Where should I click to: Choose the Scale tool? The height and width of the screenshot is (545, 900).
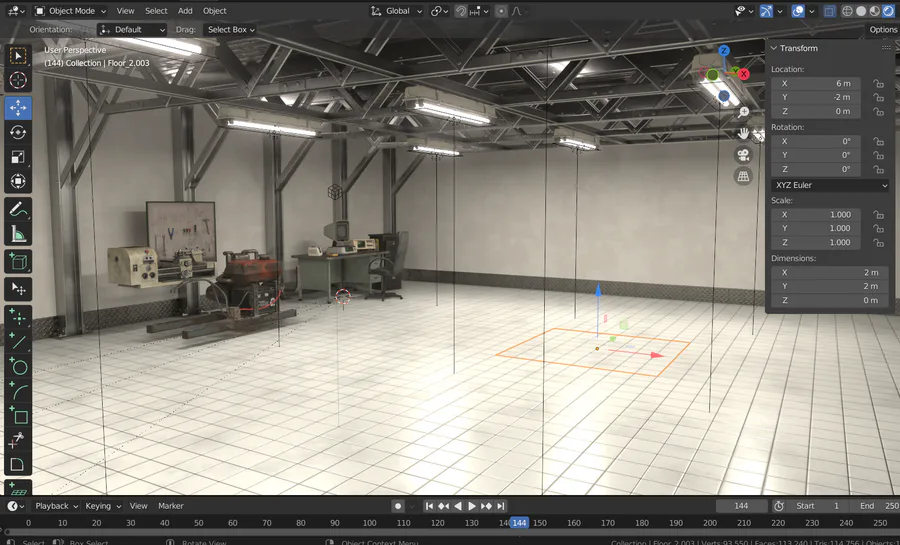coord(18,157)
